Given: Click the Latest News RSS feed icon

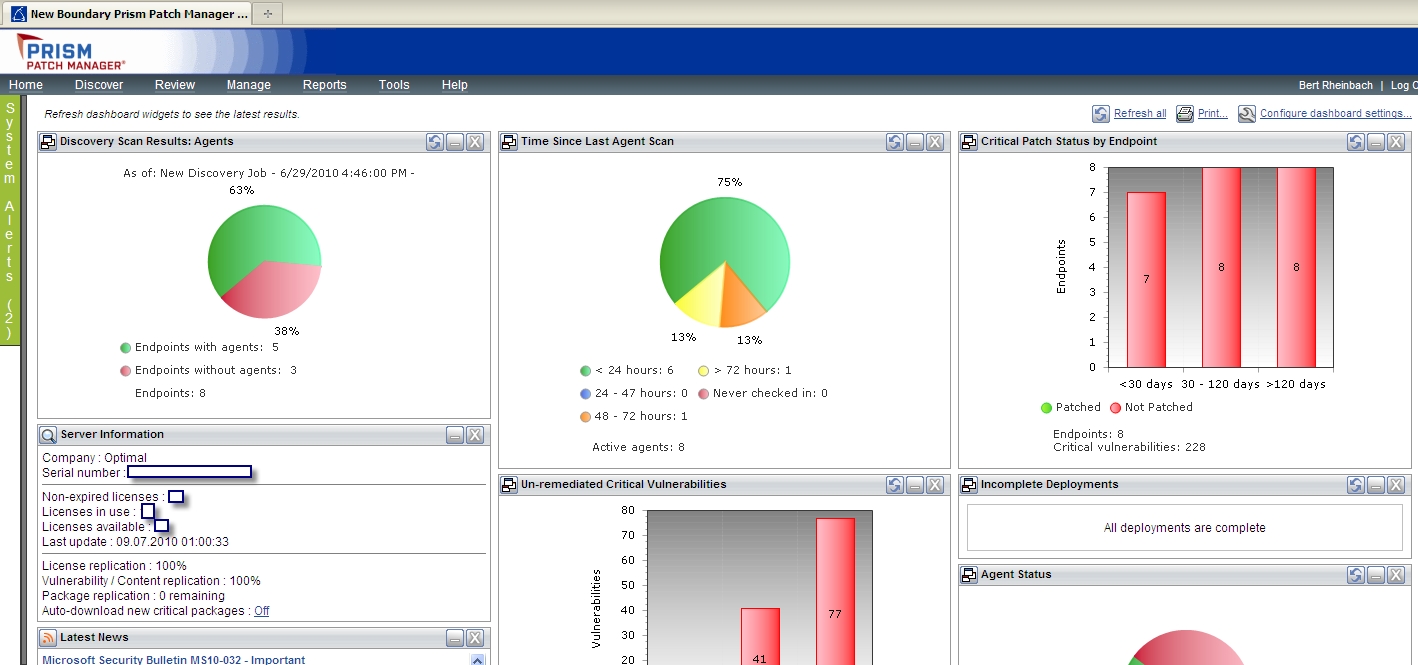Looking at the screenshot, I should [48, 638].
